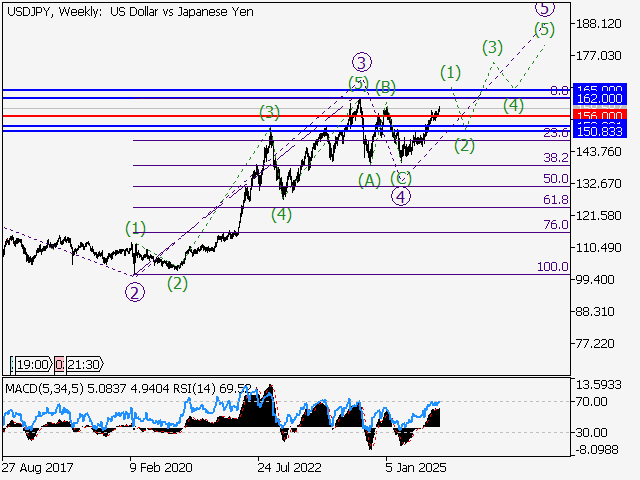The width and height of the screenshot is (640, 480).
Task: Click the MACD(5,34,5) indicator label
Action: [x=45, y=388]
